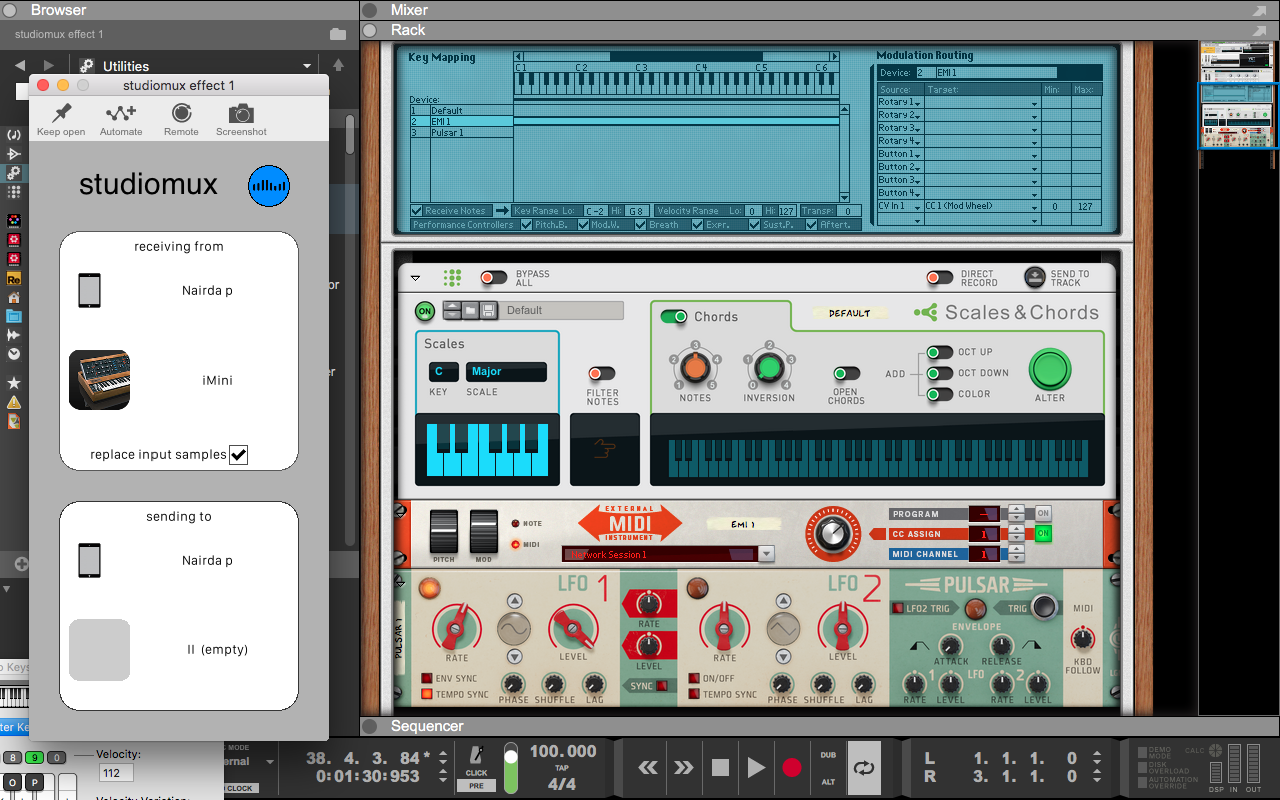Save patch with the floppy disk icon
Viewport: 1280px width, 800px height.
pos(488,311)
